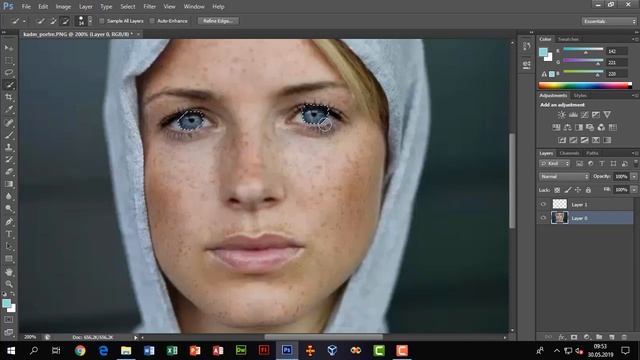Select the Blur tool
Viewport: 640px width, 360px height.
[9, 196]
